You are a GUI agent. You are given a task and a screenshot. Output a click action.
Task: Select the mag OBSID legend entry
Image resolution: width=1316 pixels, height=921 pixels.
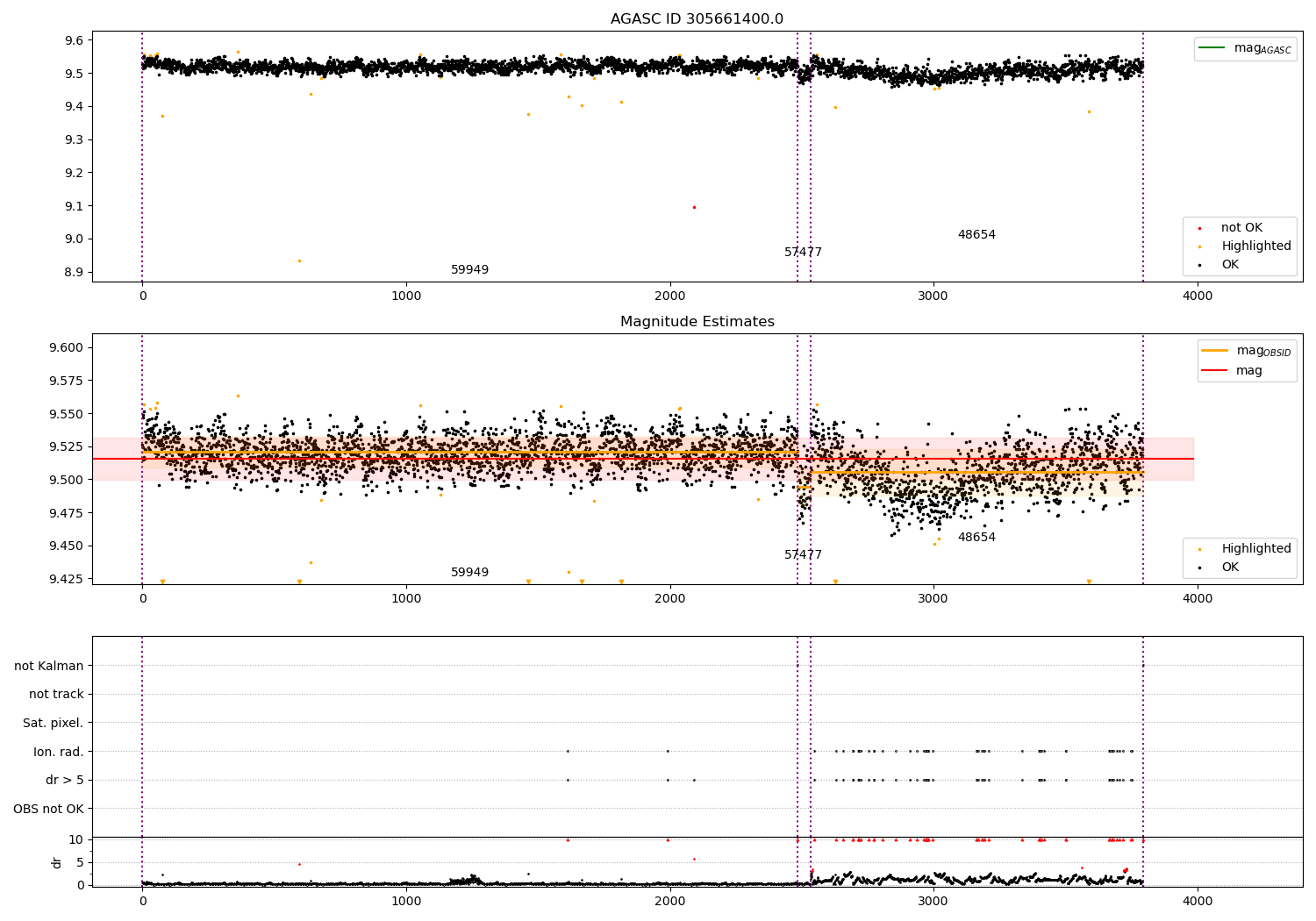tap(1248, 351)
